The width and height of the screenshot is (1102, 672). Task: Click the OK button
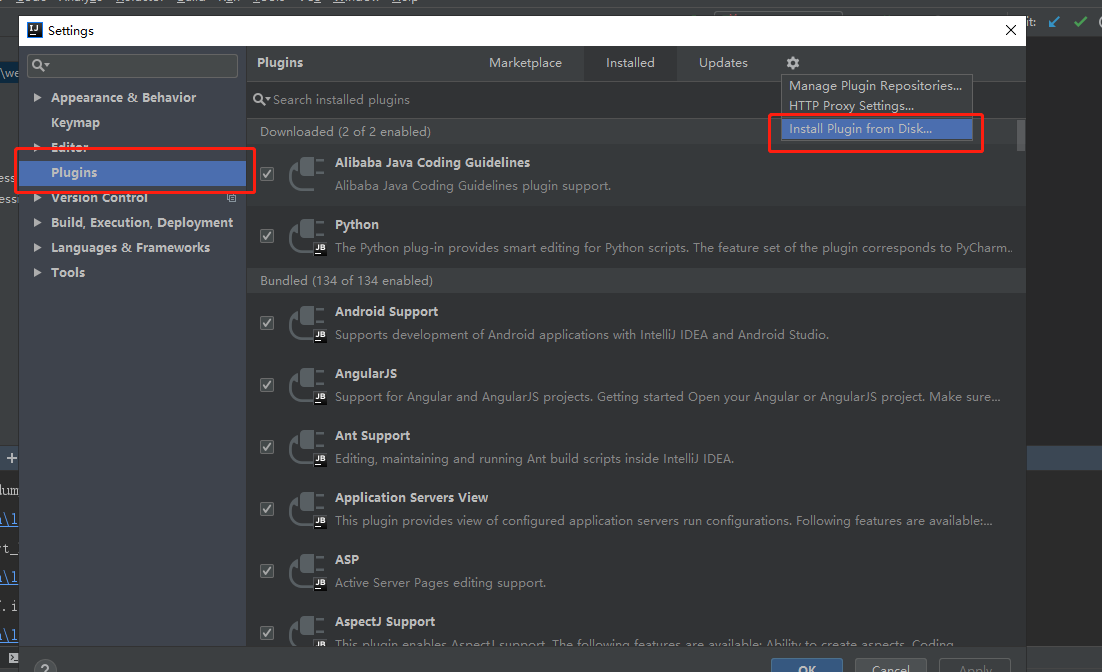[x=807, y=666]
